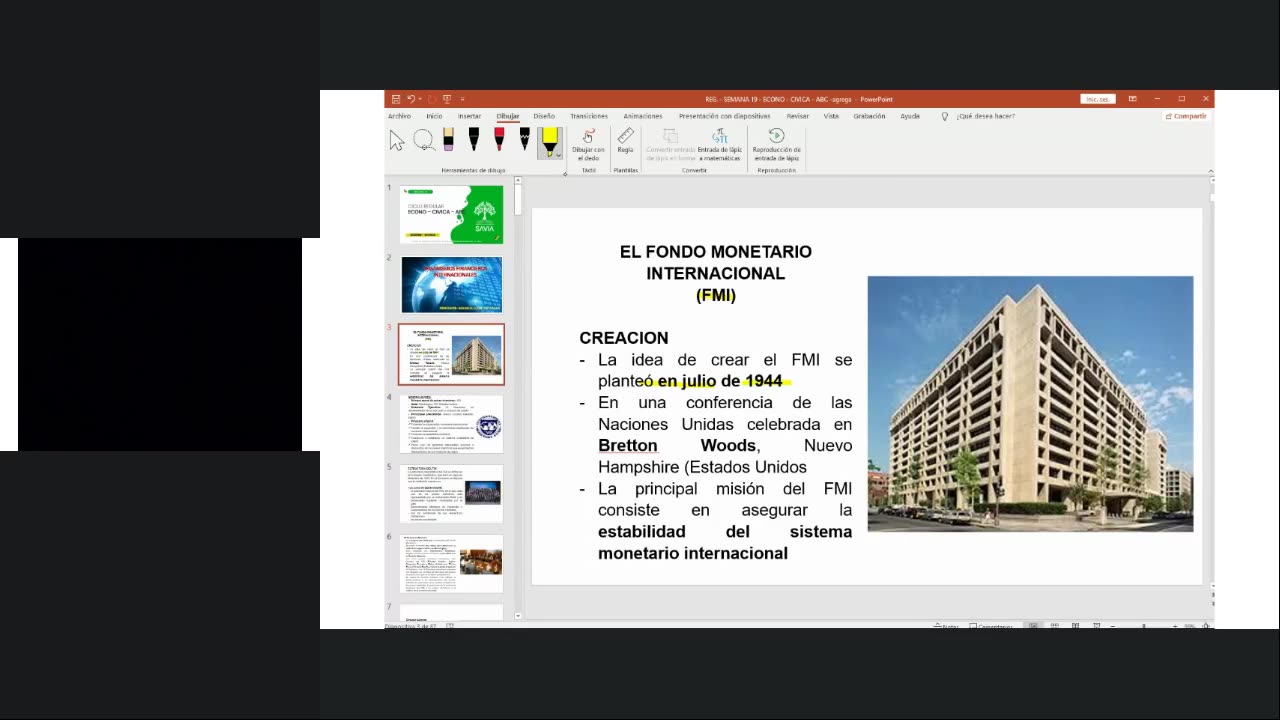Switch to reading view in the status bar
1280x720 pixels.
pyautogui.click(x=1075, y=626)
